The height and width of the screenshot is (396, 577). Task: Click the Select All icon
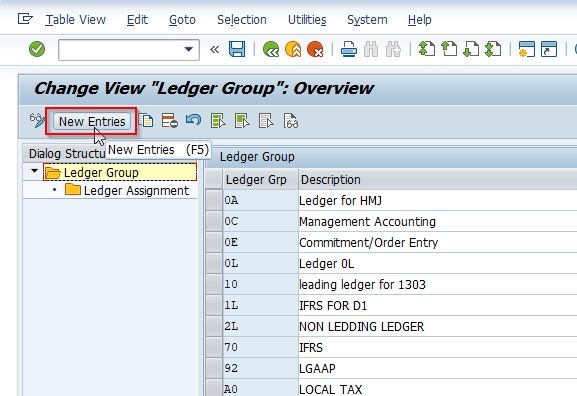pyautogui.click(x=218, y=121)
